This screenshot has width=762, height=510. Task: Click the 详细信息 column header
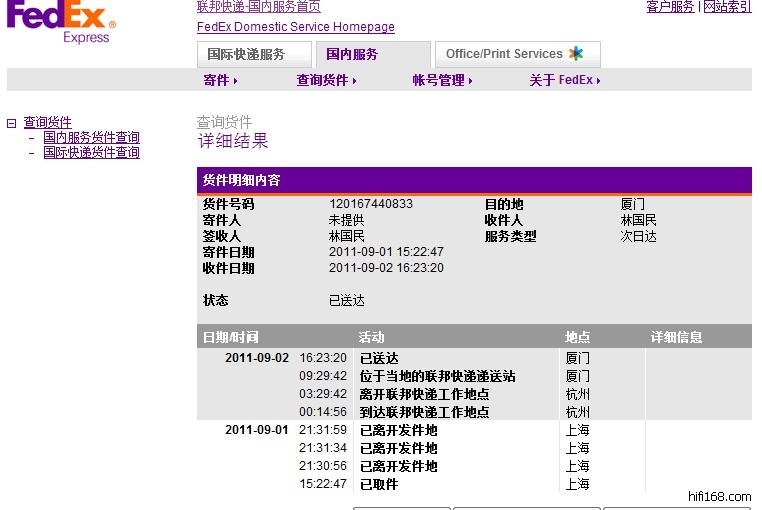[677, 337]
